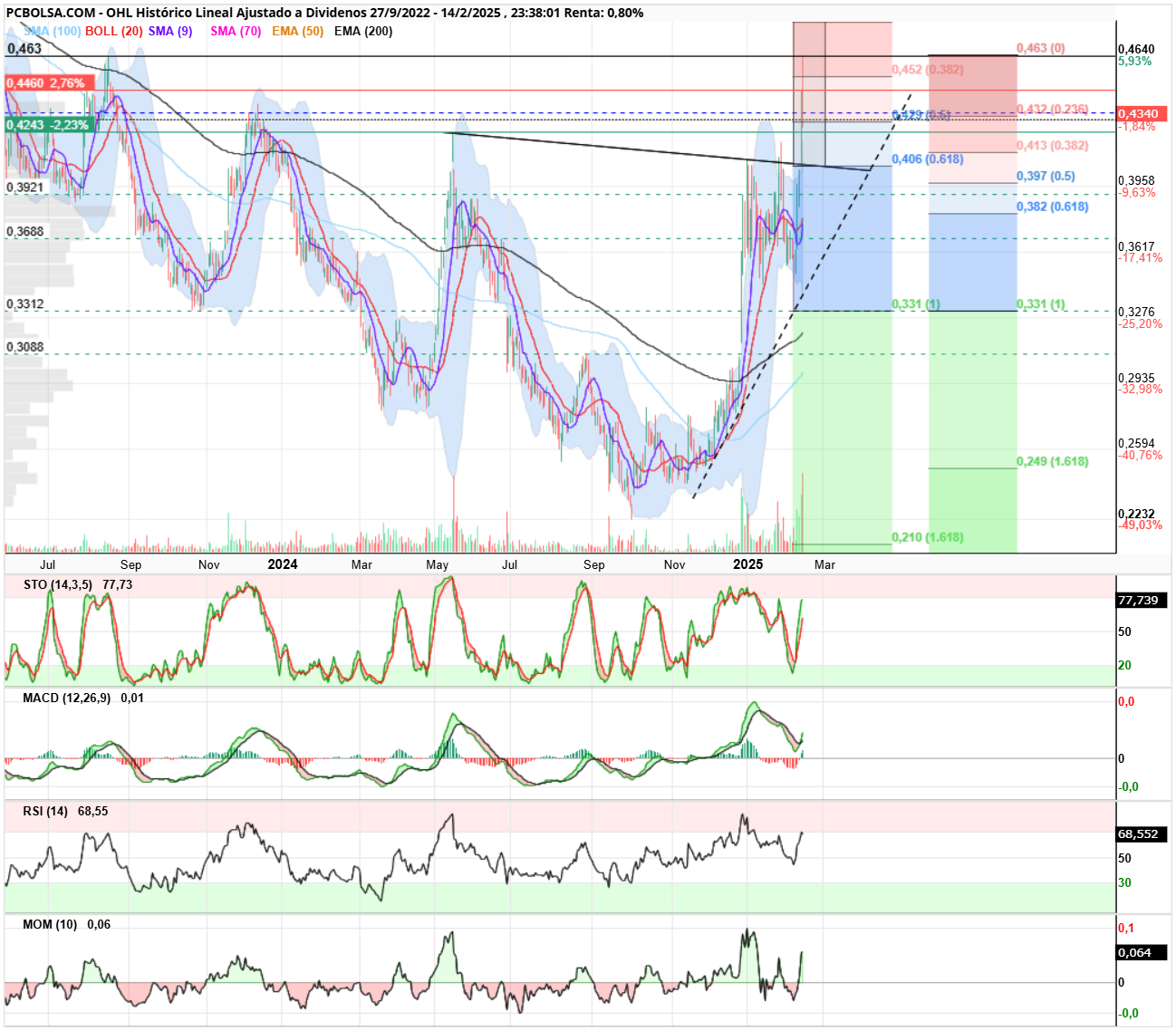Click the 30 level of the RSI panel
Screen dimensions: 1176x1031
tap(1124, 883)
